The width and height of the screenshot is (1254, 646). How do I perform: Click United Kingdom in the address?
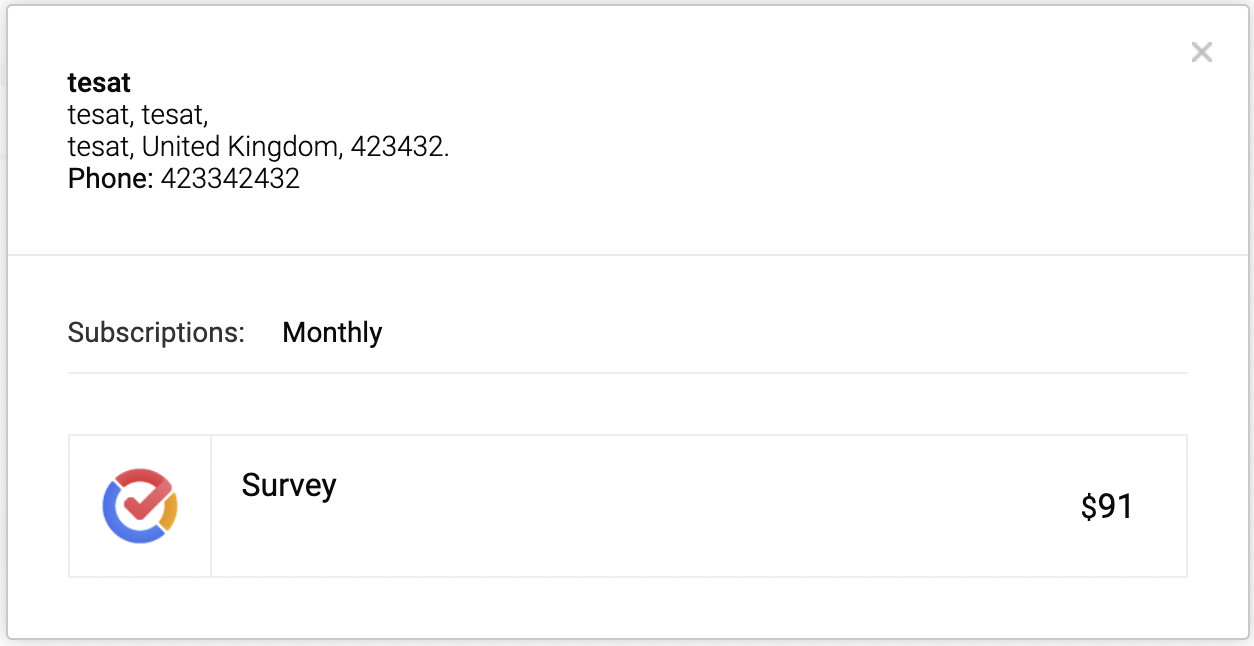240,147
